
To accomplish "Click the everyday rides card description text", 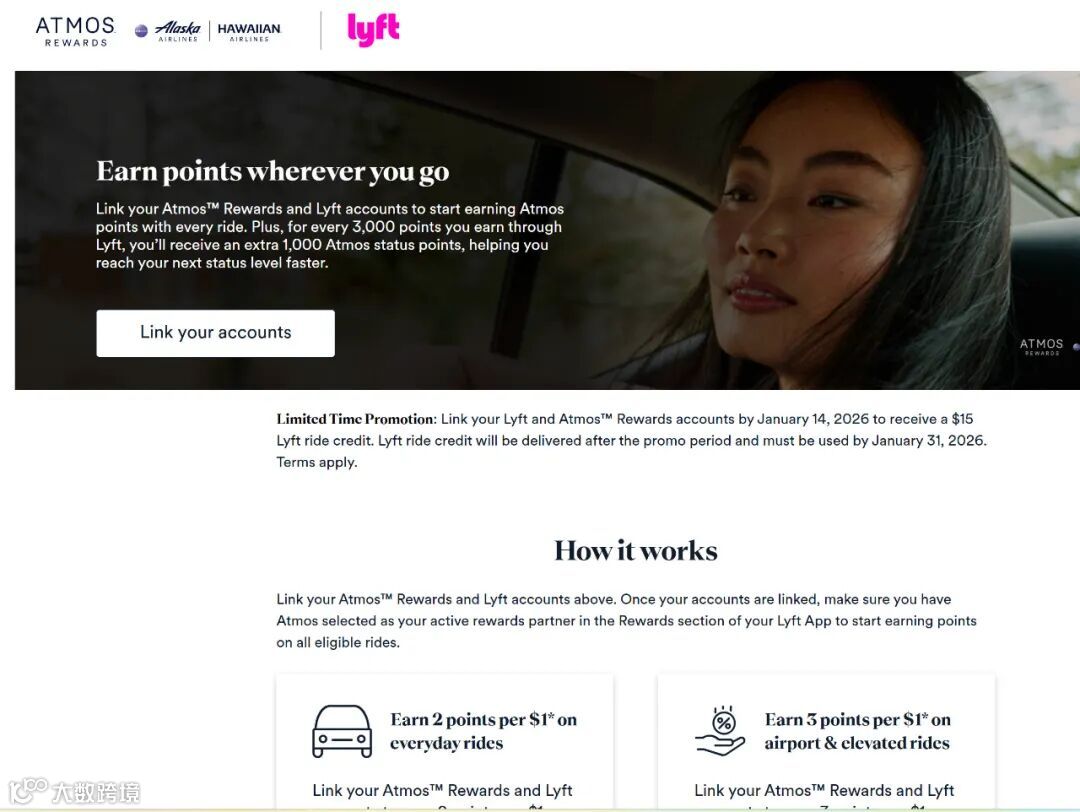I will tap(442, 797).
